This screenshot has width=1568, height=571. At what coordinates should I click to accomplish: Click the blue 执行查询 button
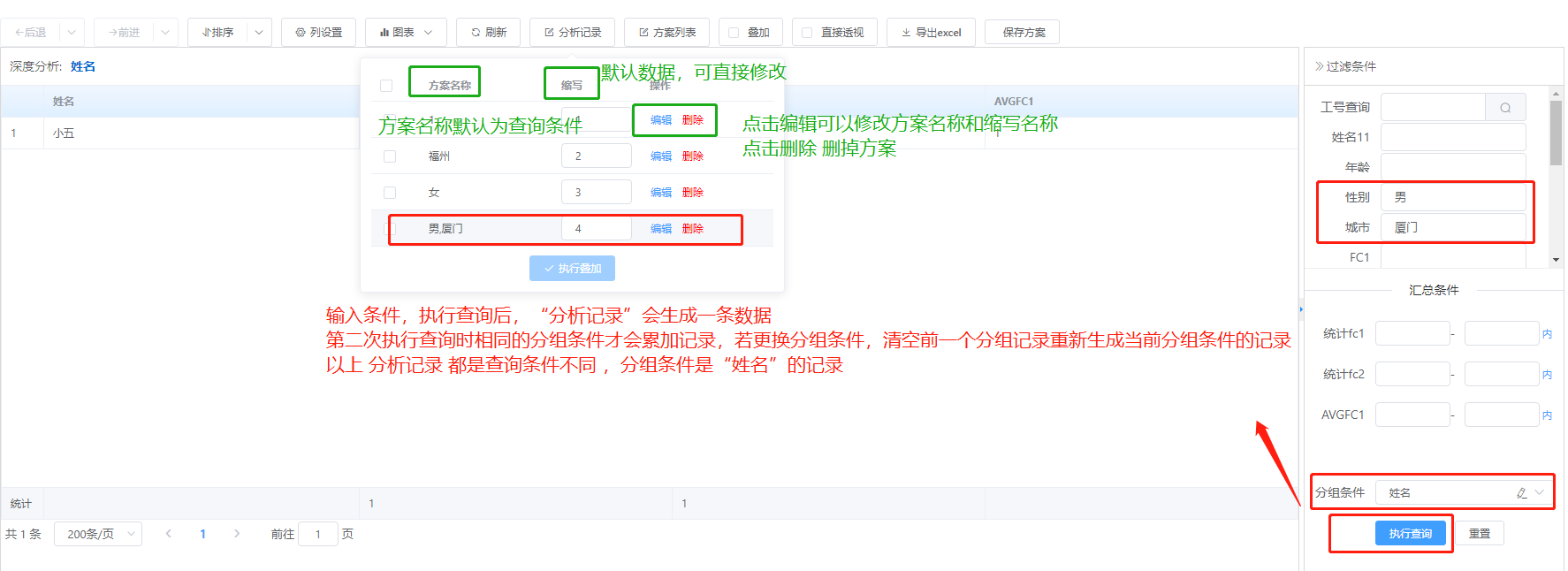(1410, 534)
